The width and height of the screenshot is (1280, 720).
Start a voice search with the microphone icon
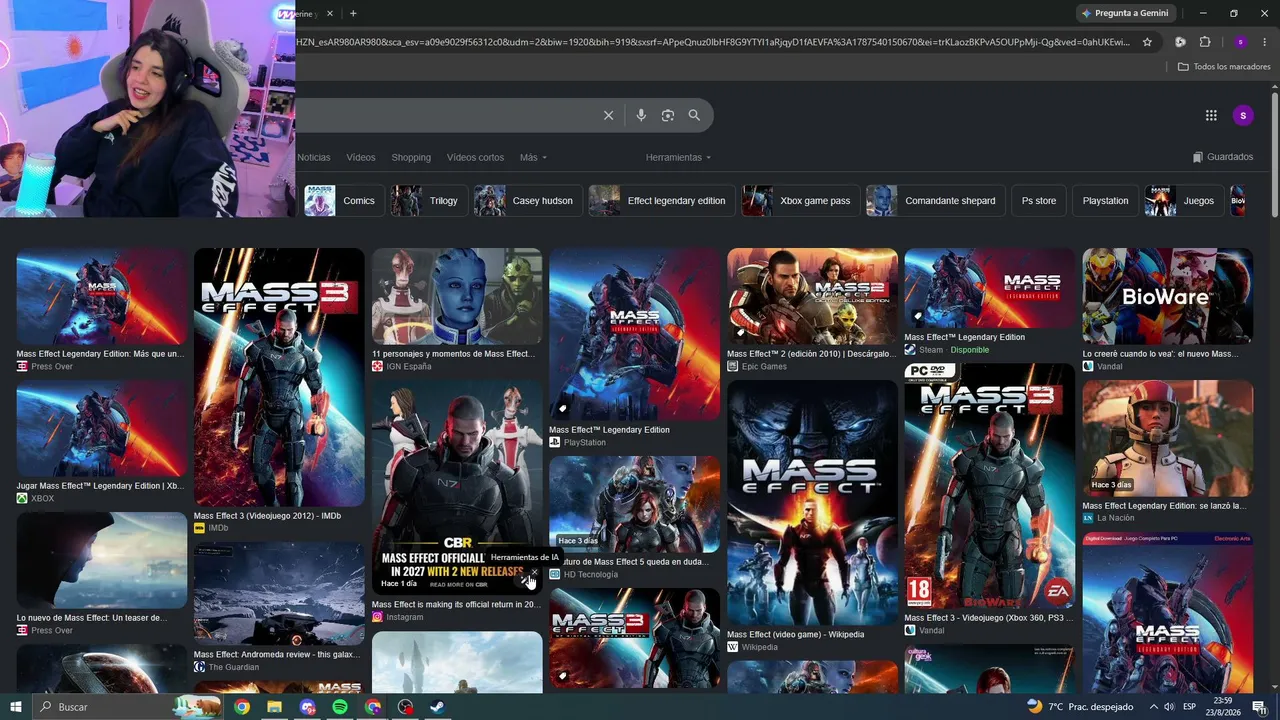coord(641,115)
